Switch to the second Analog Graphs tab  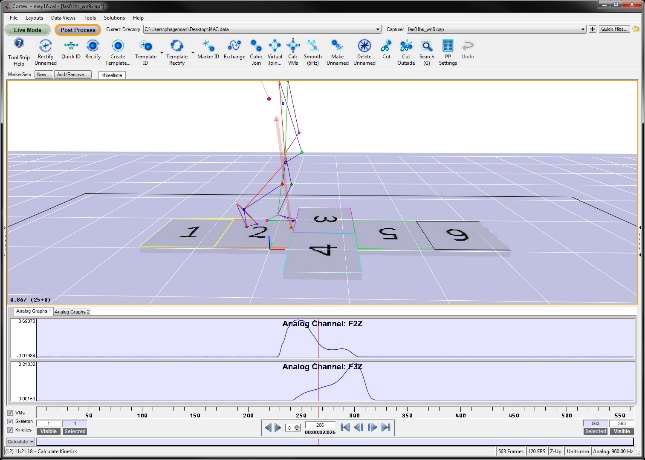pyautogui.click(x=72, y=312)
